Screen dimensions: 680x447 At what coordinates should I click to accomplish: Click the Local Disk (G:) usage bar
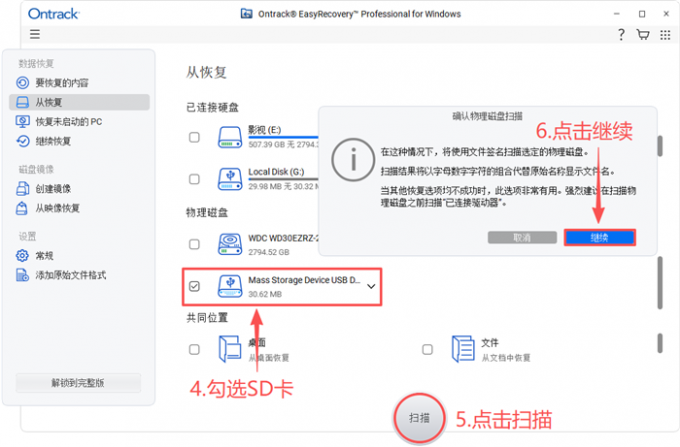coord(283,179)
